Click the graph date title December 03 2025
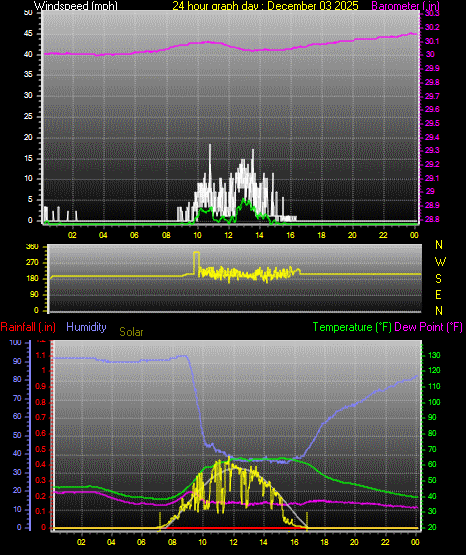466x555 pixels. coord(265,6)
